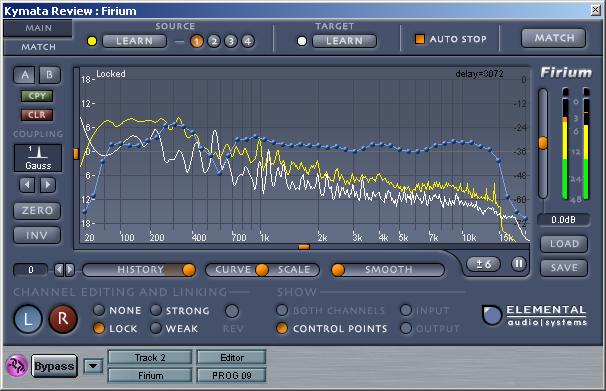Click the 0.0dB gain value field
This screenshot has width=606, height=391.
(x=563, y=220)
